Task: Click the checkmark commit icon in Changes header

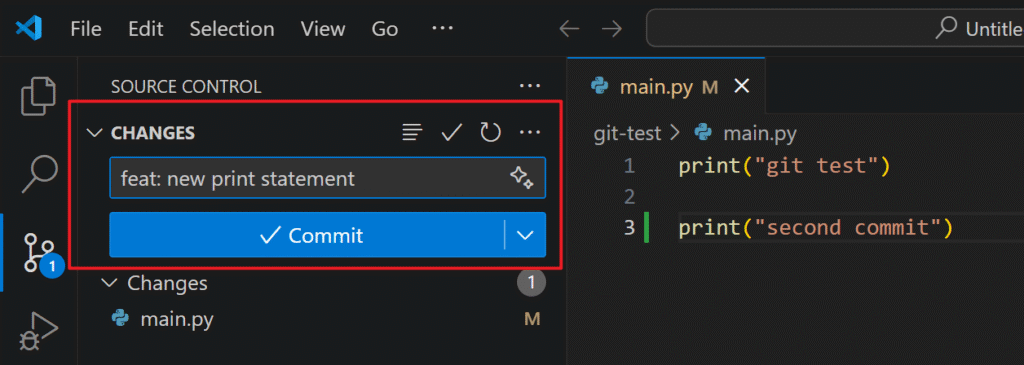Action: pyautogui.click(x=451, y=133)
